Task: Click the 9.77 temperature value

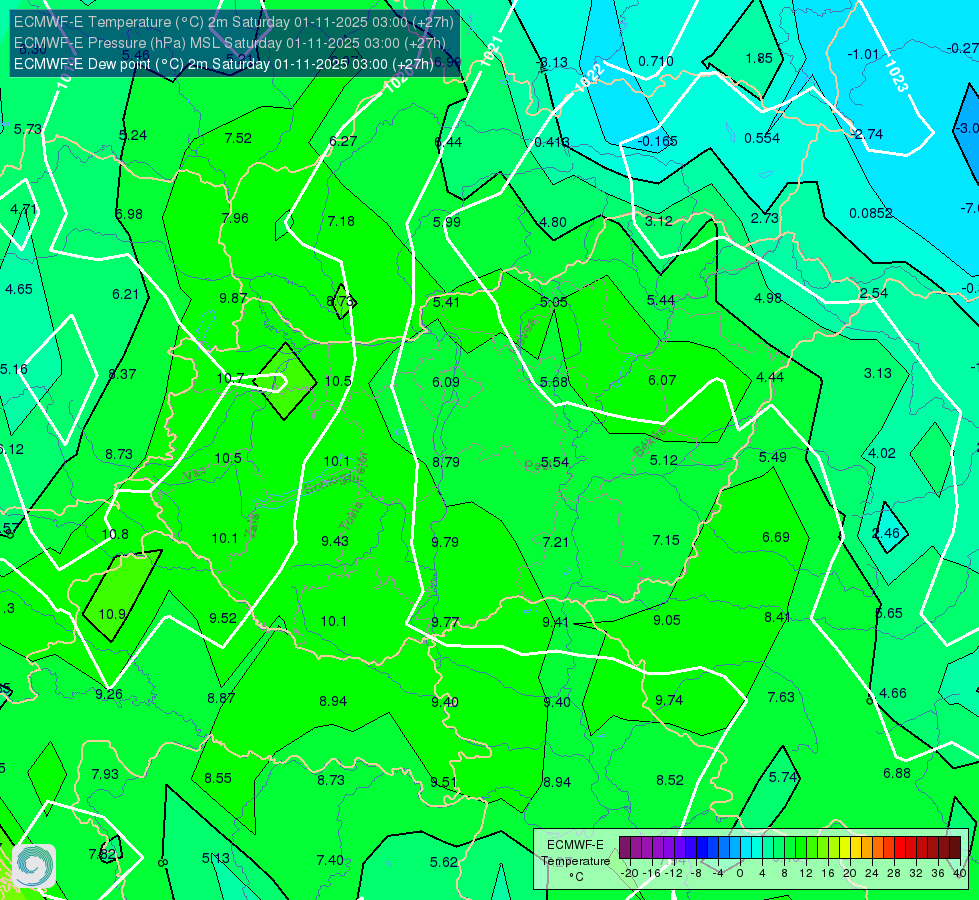Action: tap(445, 622)
